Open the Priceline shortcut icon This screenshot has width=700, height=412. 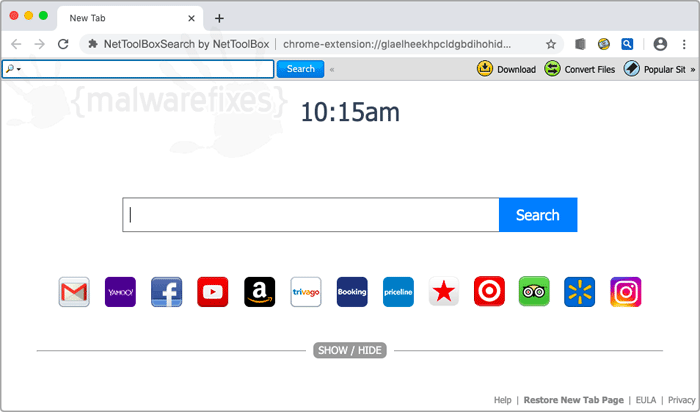[398, 292]
